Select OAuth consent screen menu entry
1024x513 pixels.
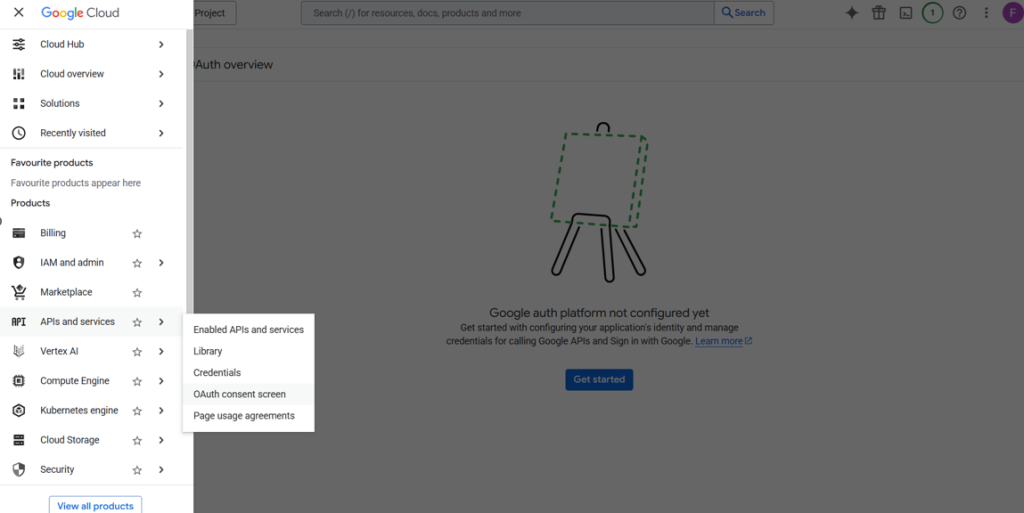(239, 394)
